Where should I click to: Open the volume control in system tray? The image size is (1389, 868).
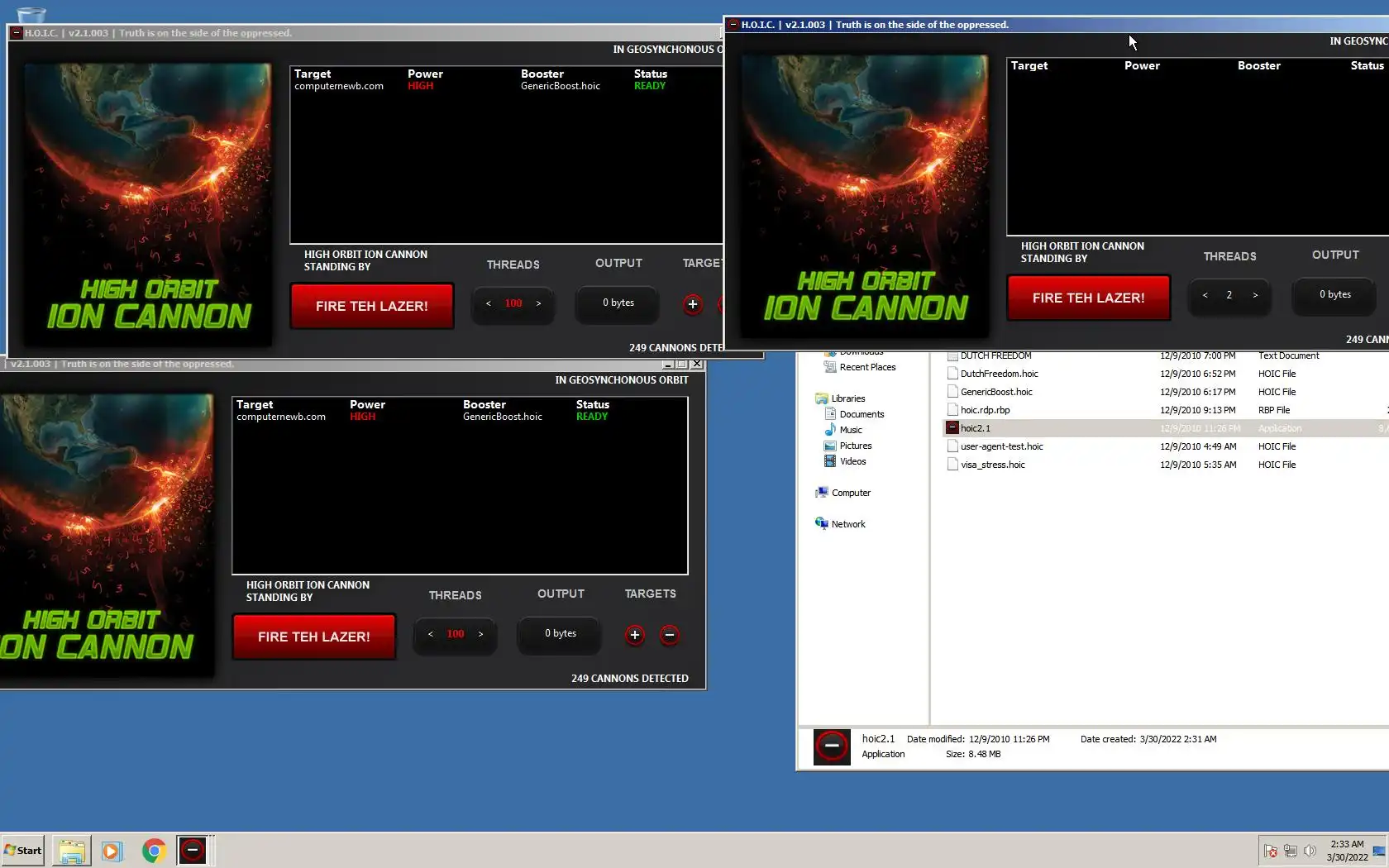click(x=1310, y=851)
